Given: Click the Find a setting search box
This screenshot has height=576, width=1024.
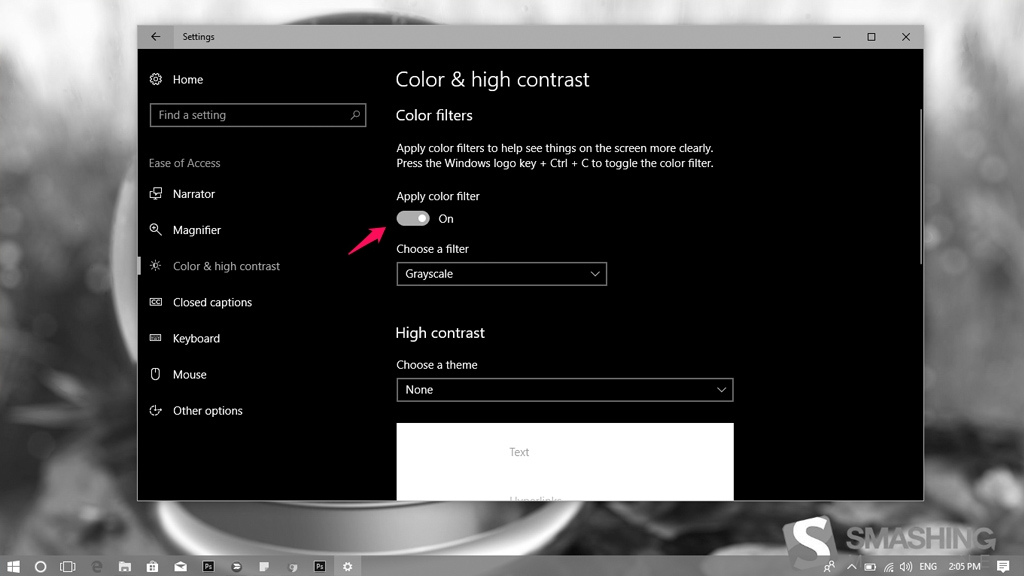Looking at the screenshot, I should pyautogui.click(x=257, y=115).
